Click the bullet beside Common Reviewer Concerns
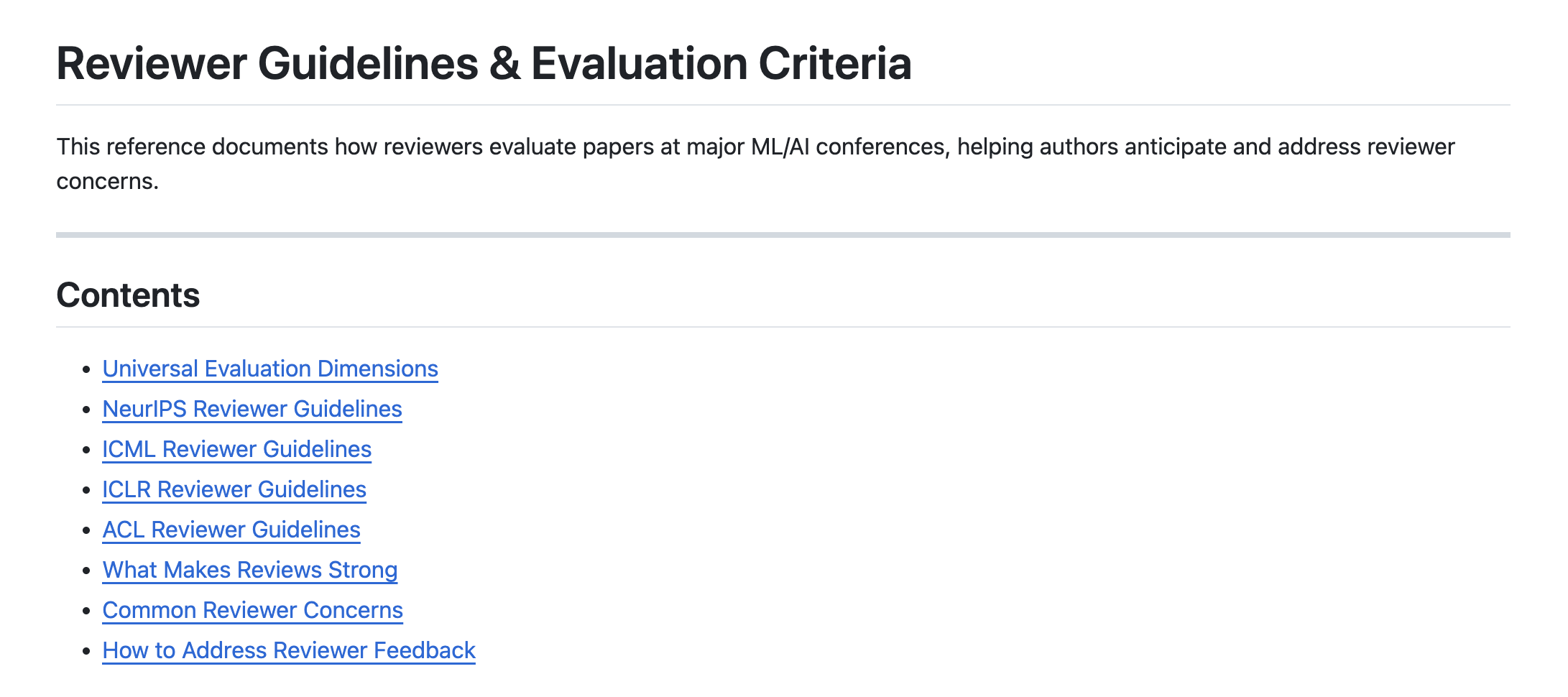This screenshot has width=1568, height=697. click(87, 611)
